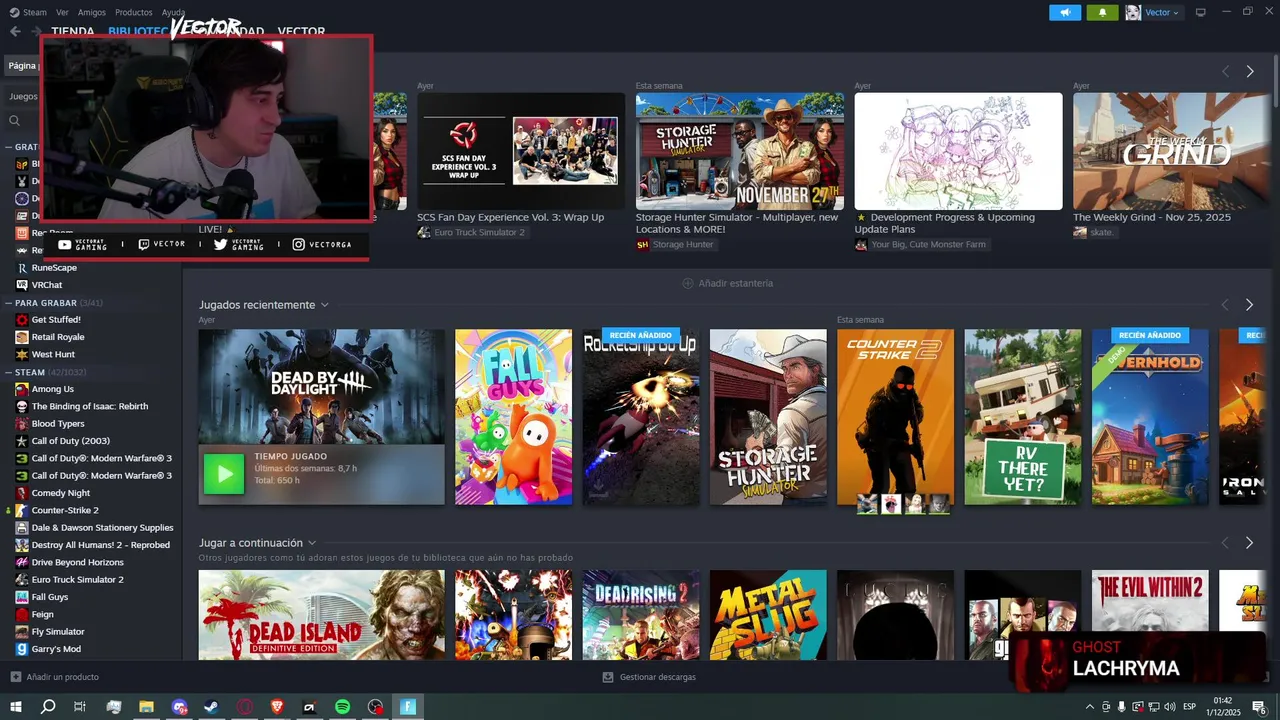Open The Weekly Grind Nov 25 news

click(x=1169, y=151)
